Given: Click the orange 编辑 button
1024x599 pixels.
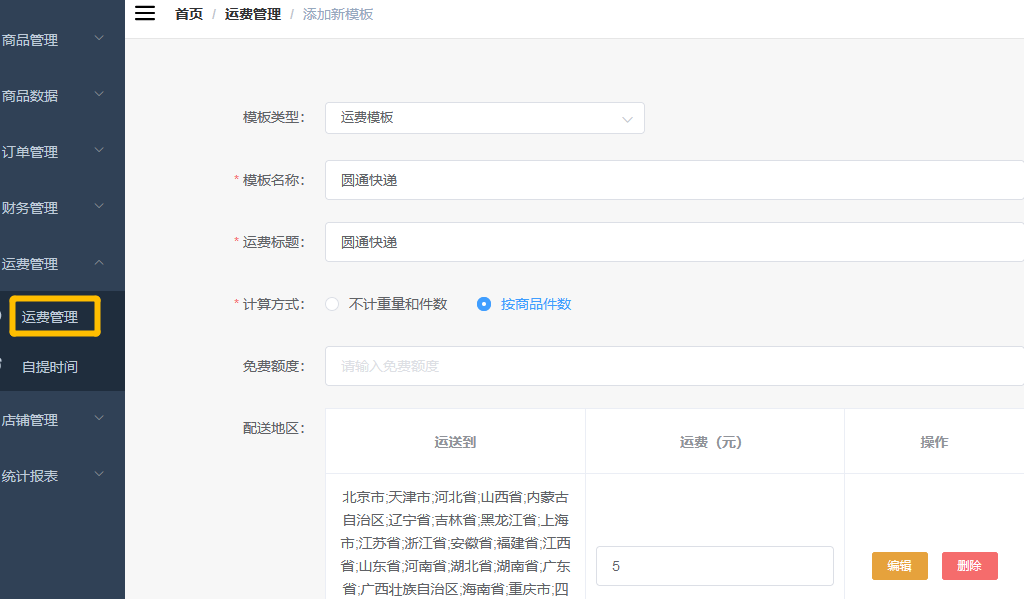Looking at the screenshot, I should tap(899, 566).
